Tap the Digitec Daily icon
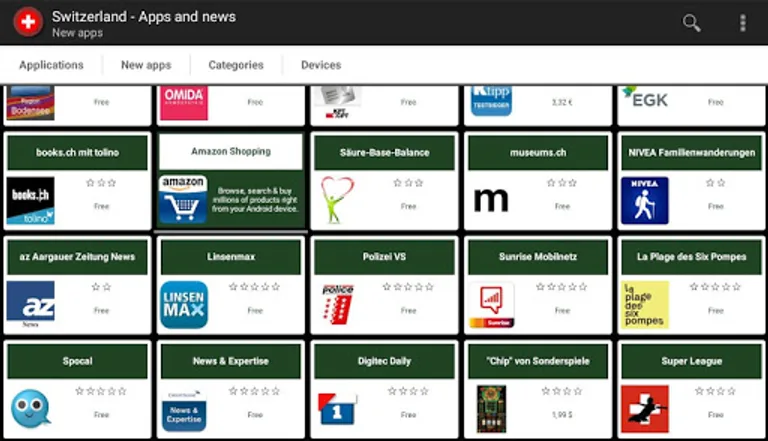Viewport: 768px width, 441px height. click(x=337, y=409)
